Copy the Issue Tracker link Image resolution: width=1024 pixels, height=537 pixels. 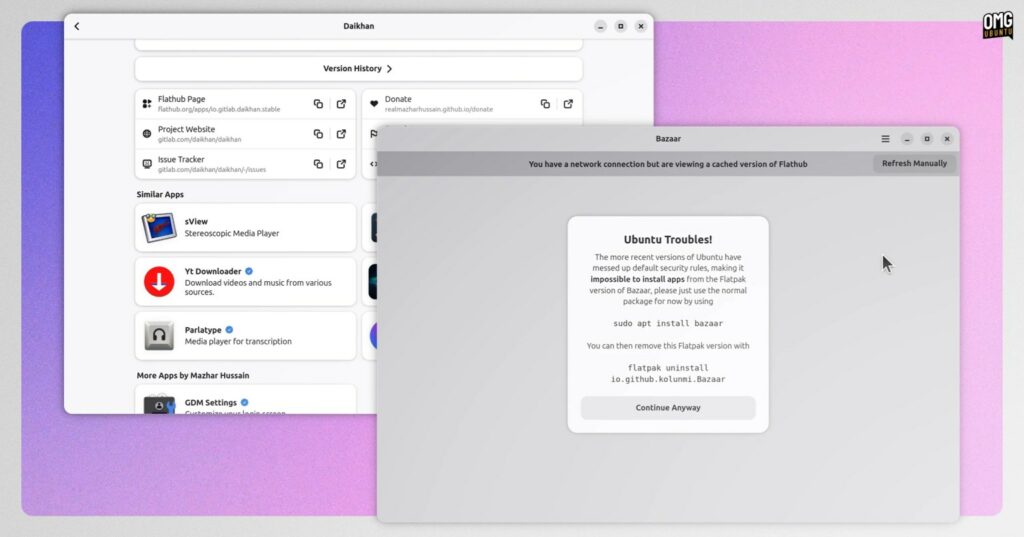(318, 164)
